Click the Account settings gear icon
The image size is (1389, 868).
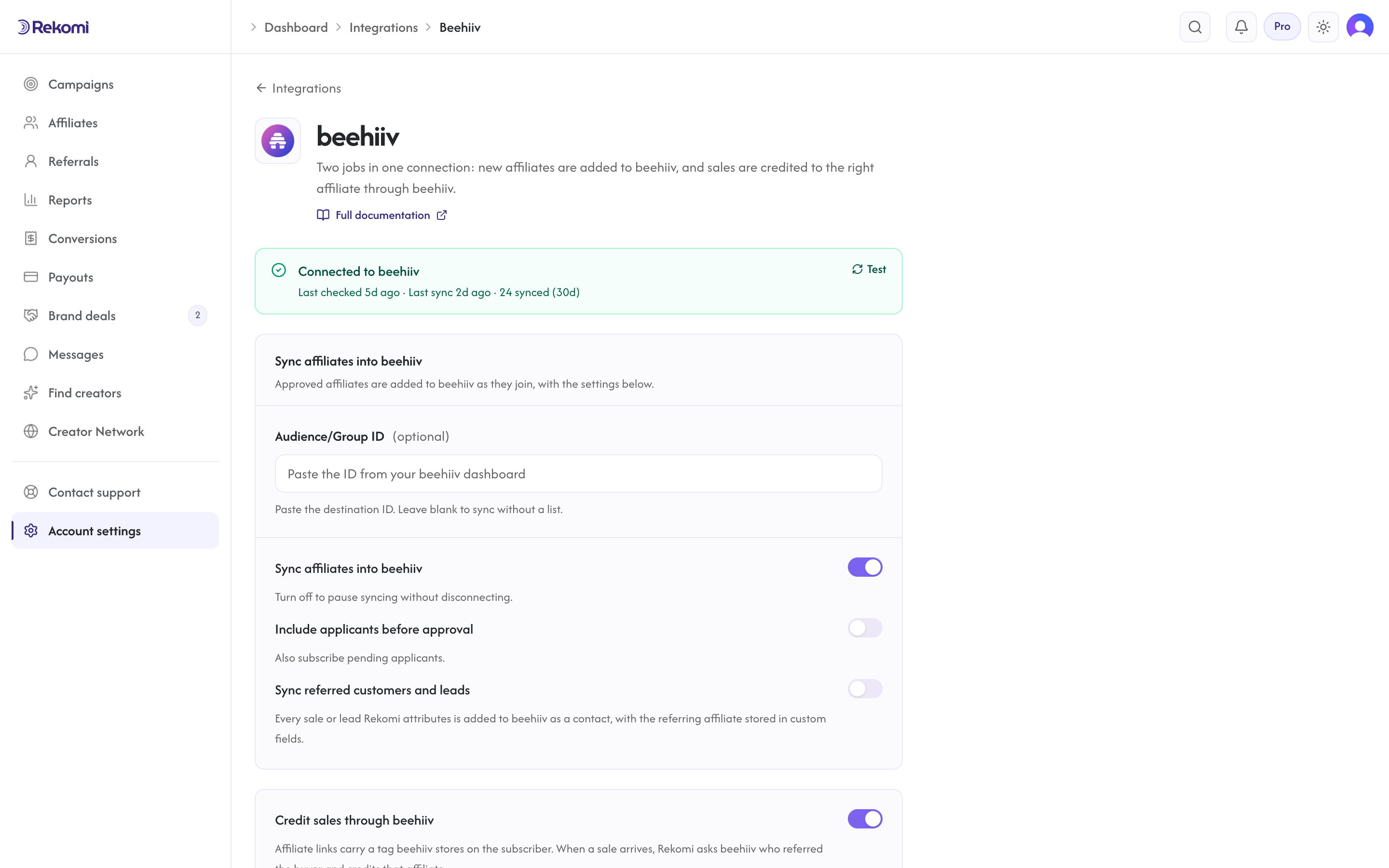[x=31, y=530]
